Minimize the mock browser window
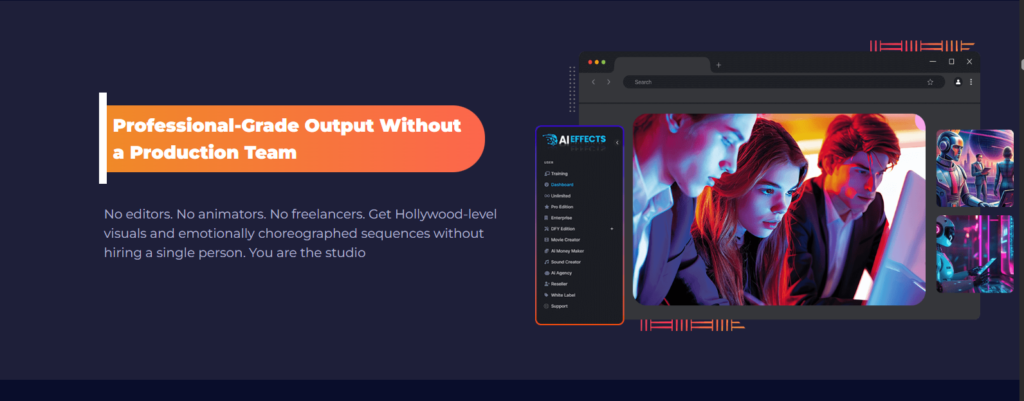The image size is (1024, 401). pyautogui.click(x=934, y=61)
